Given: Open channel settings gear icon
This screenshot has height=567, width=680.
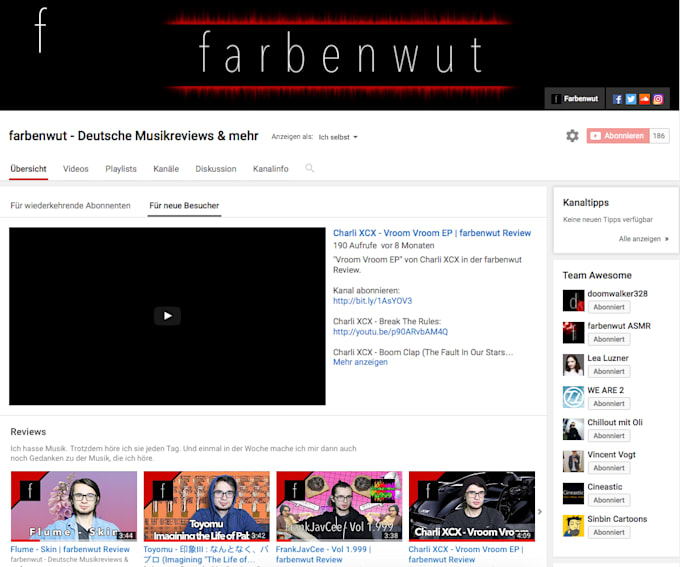Looking at the screenshot, I should point(572,136).
